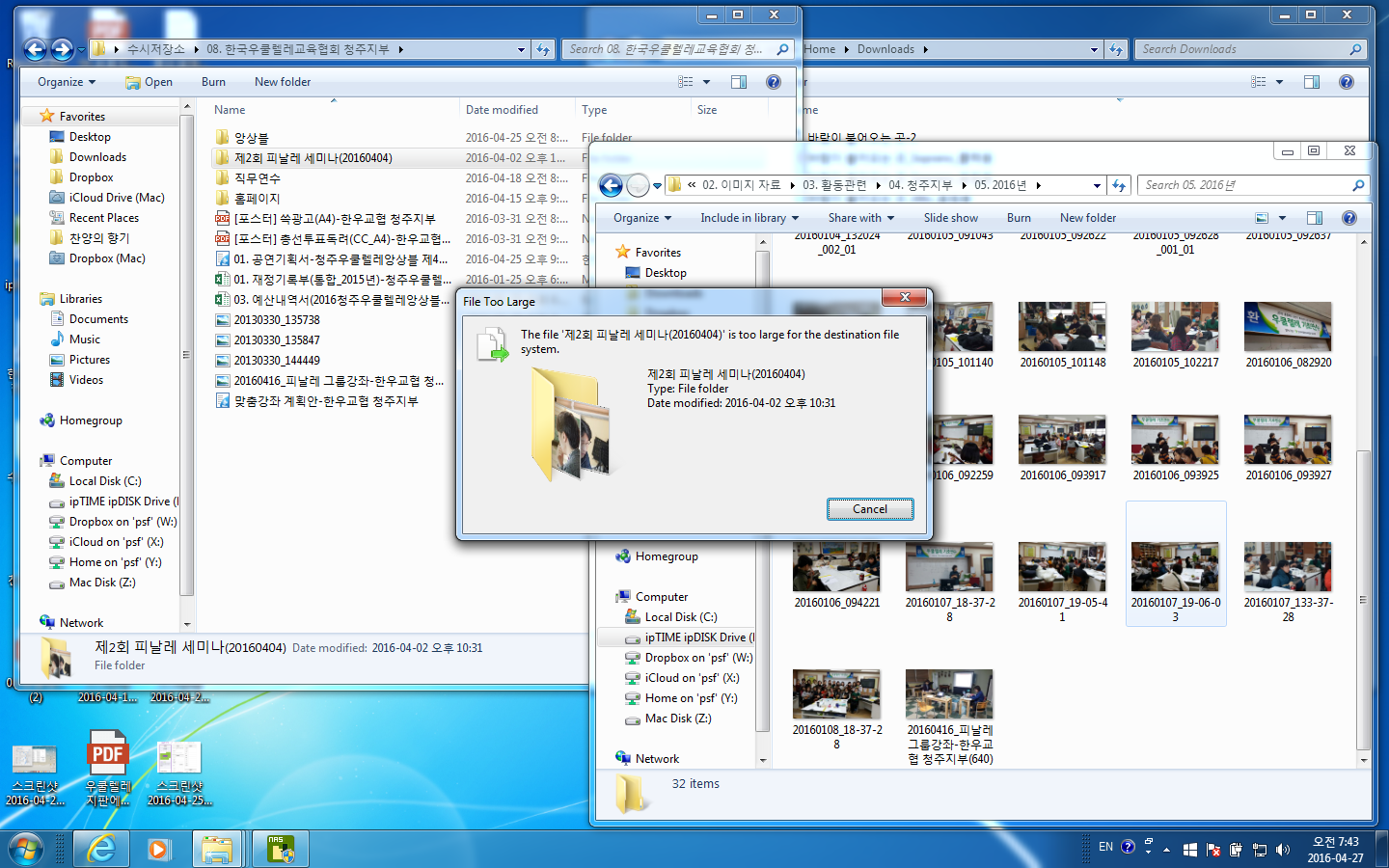The width and height of the screenshot is (1389, 868).
Task: Click Open in the 청주지부 window toolbar
Action: coord(150,82)
